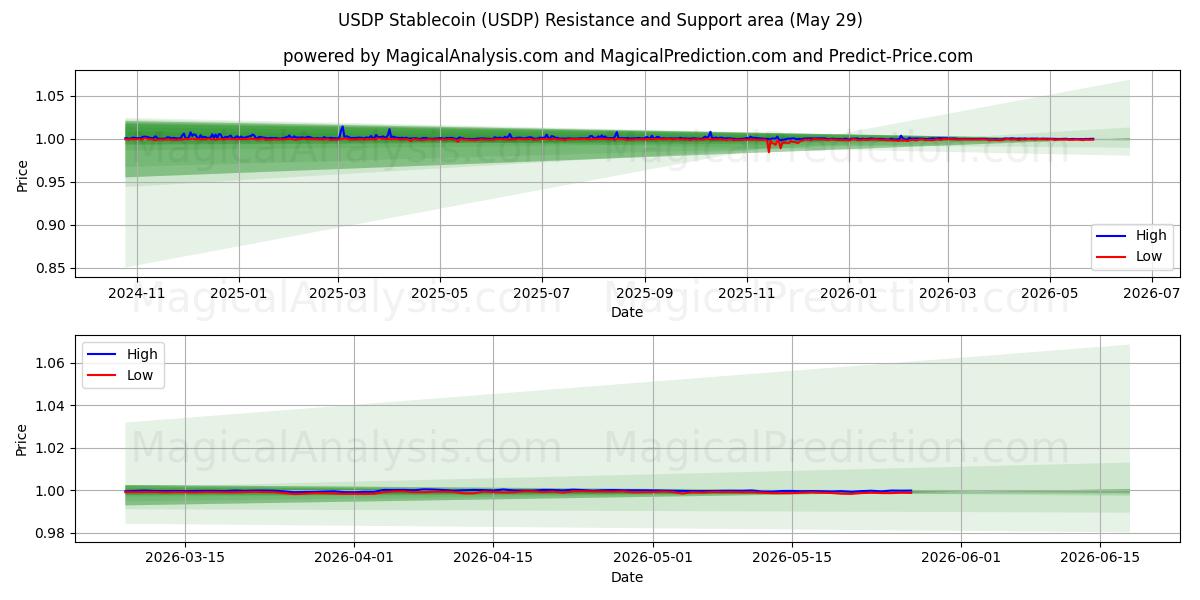Click the top chart x-axis label 2026-07
This screenshot has height=600, width=1200.
1152,294
